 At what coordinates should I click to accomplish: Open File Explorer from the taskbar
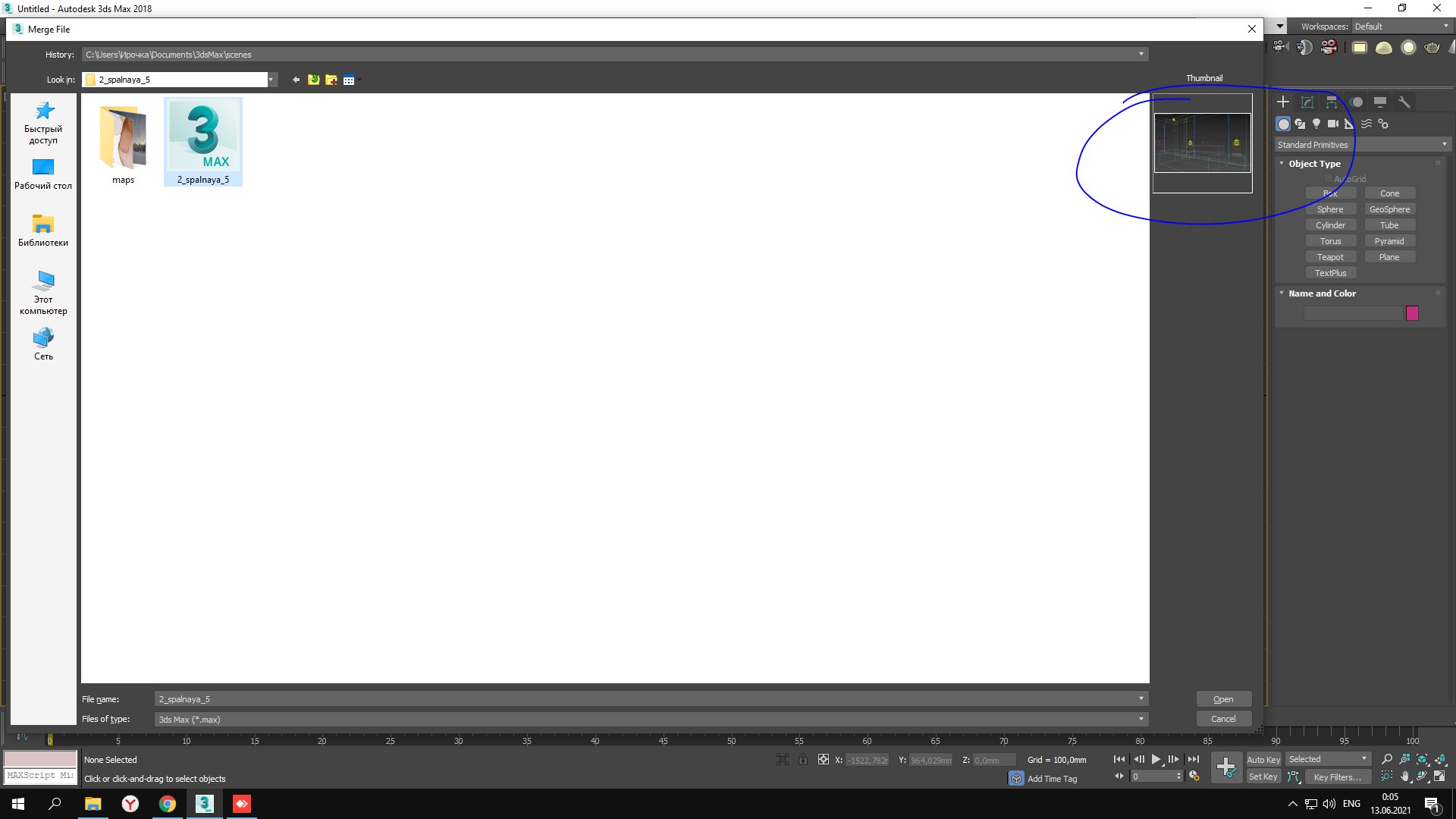(x=93, y=804)
